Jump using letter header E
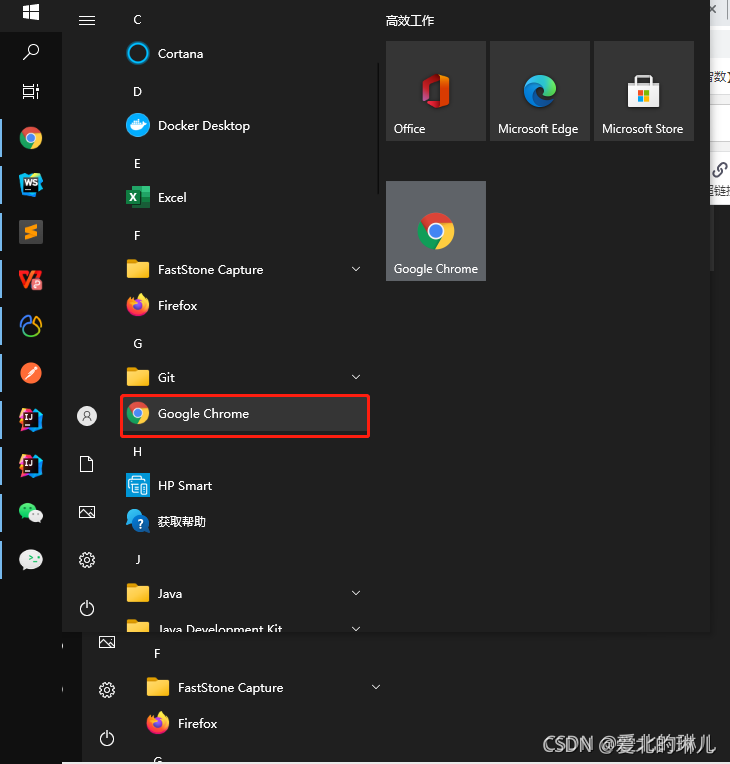The height and width of the screenshot is (764, 730). pyautogui.click(x=137, y=164)
